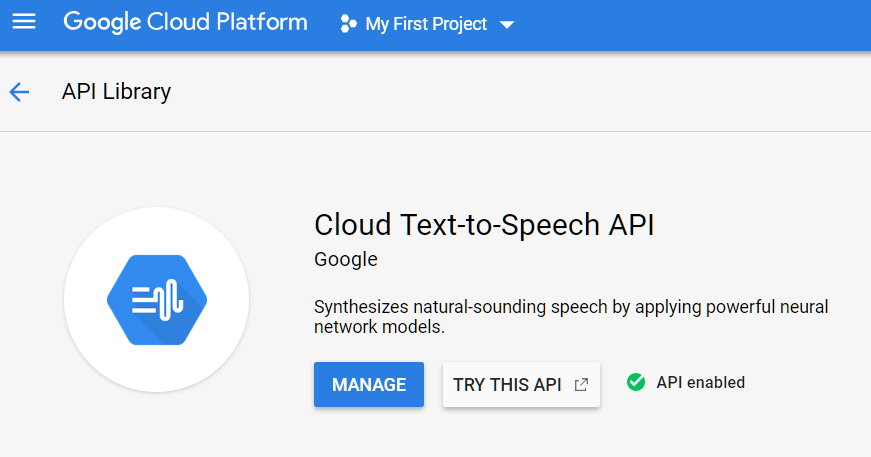The height and width of the screenshot is (457, 871).
Task: Open the Google publisher link
Action: click(346, 259)
